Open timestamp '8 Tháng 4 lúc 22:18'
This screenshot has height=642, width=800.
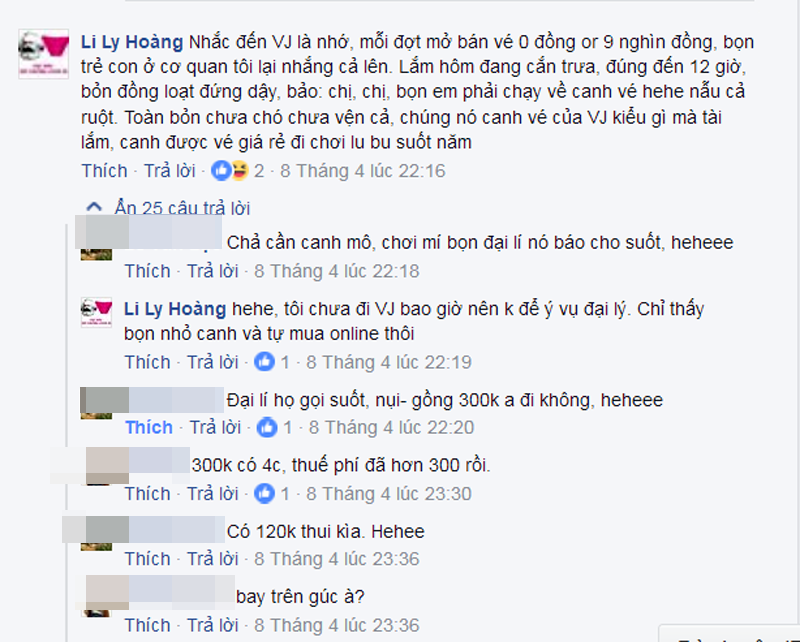pos(337,271)
